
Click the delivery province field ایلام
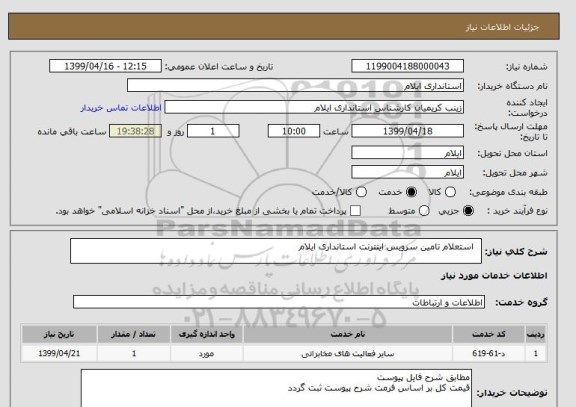point(407,153)
